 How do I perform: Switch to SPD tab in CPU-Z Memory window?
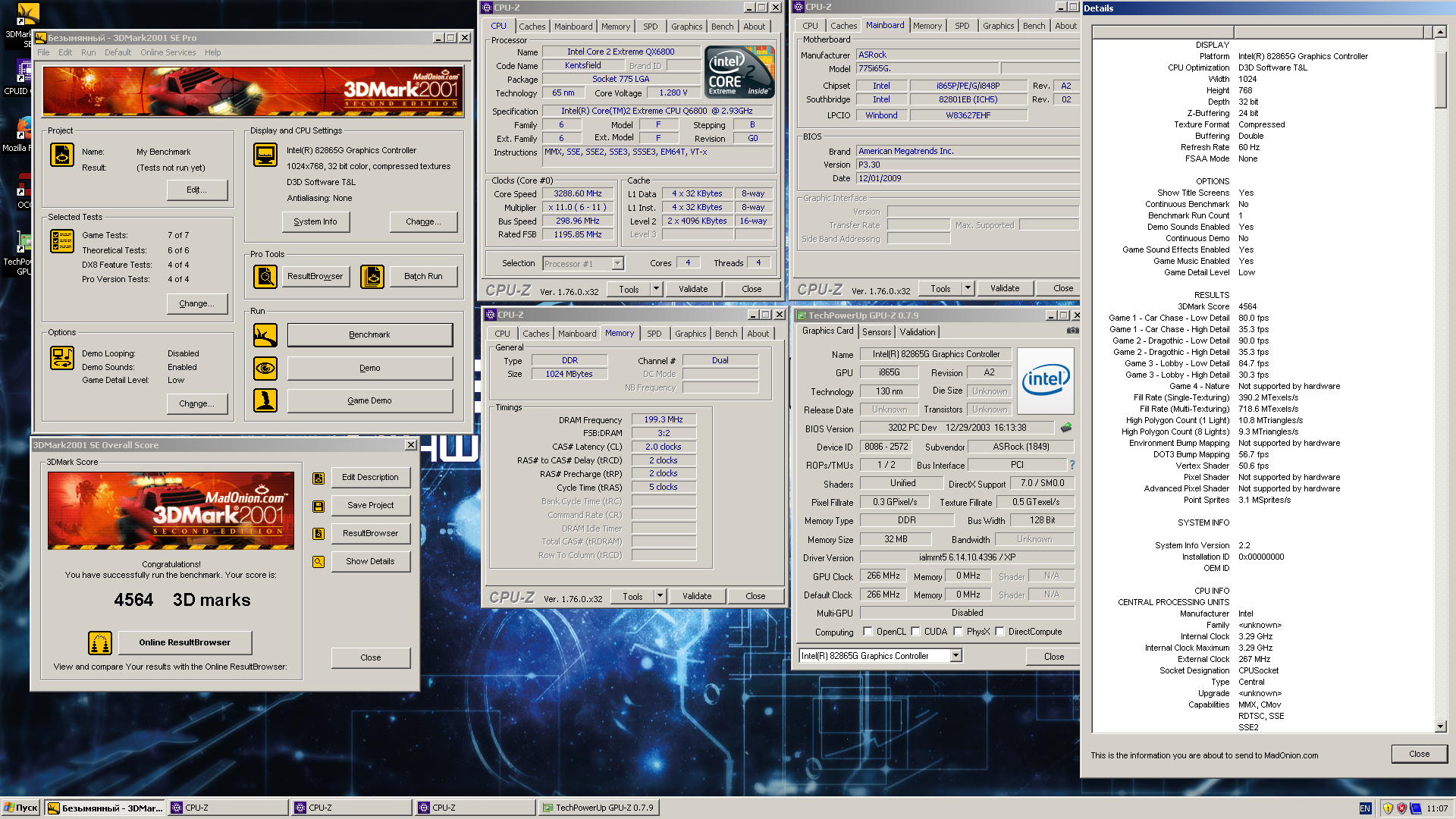[654, 334]
